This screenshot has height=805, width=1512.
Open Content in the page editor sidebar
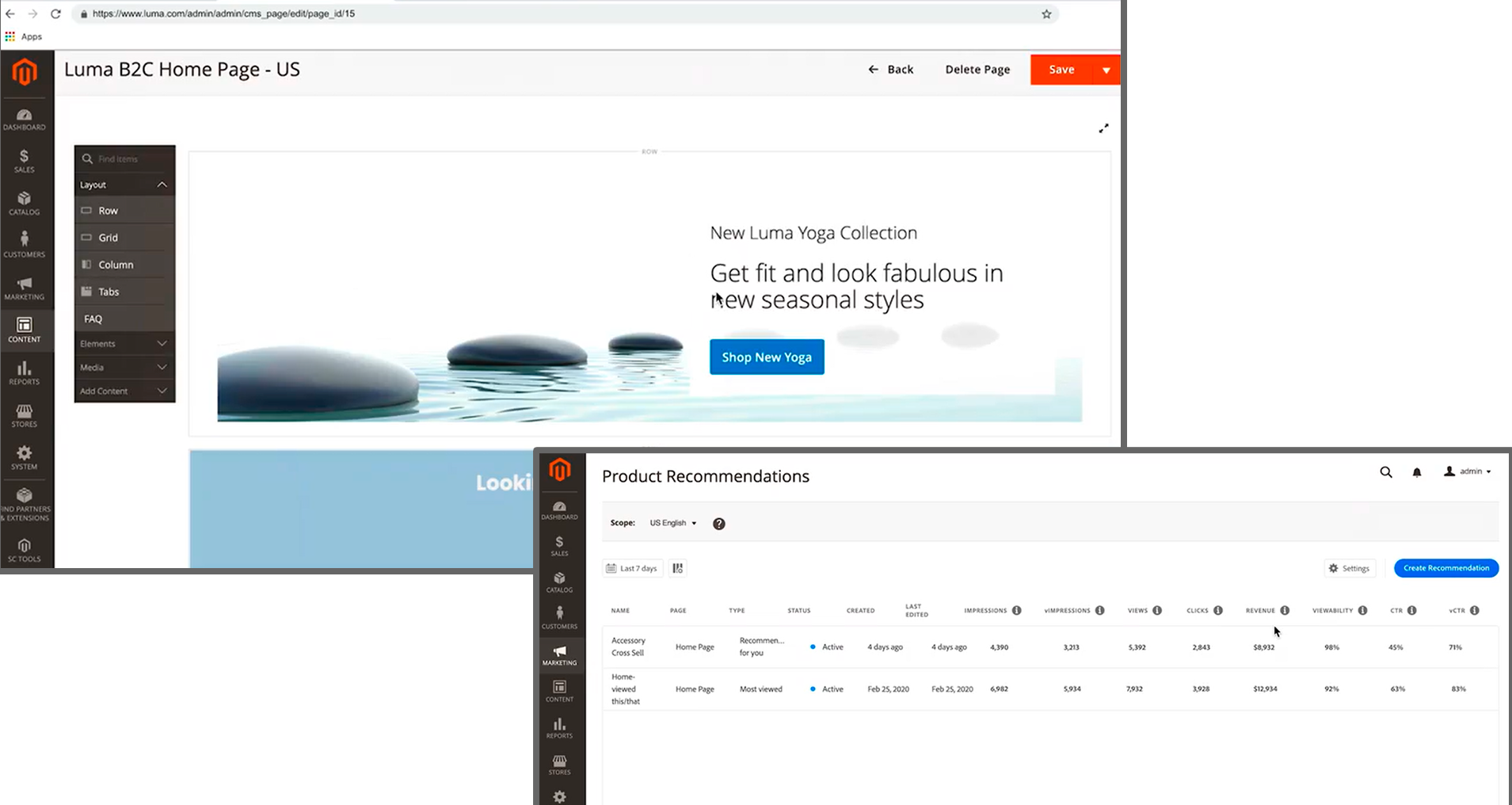pos(24,330)
